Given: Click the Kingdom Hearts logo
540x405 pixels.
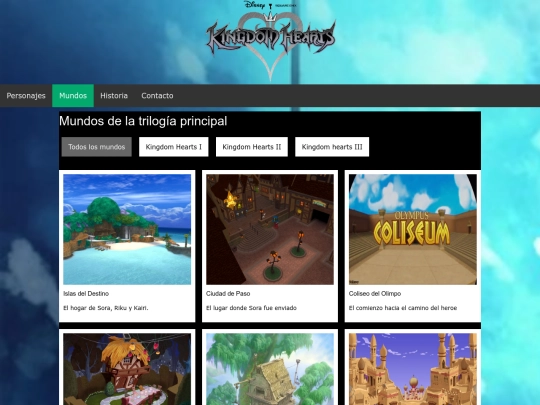Looking at the screenshot, I should pyautogui.click(x=271, y=41).
